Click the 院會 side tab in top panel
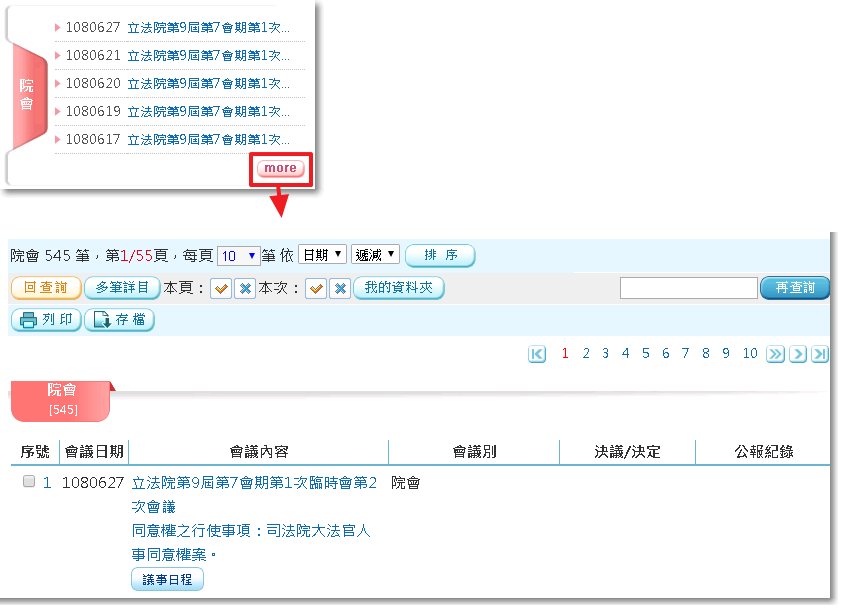 (x=27, y=95)
